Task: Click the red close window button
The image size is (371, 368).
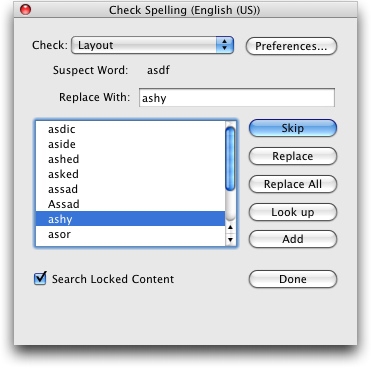Action: tap(26, 10)
